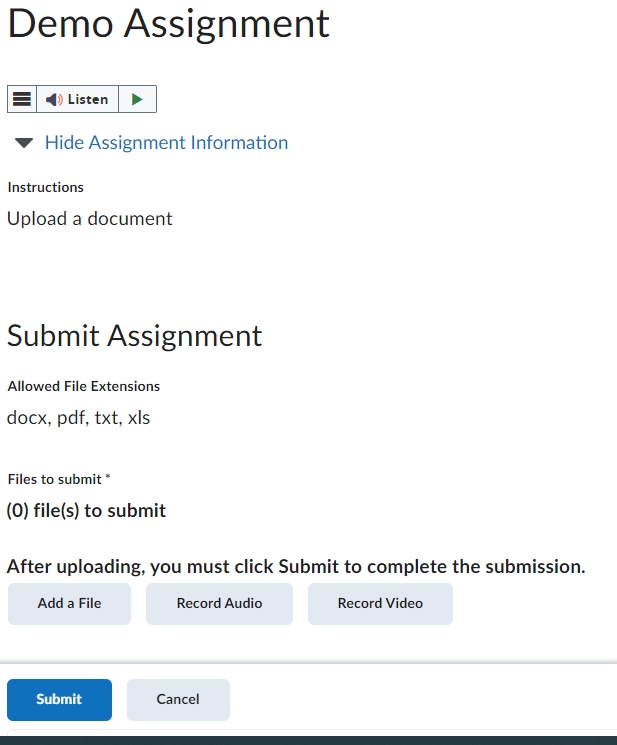Image resolution: width=617 pixels, height=745 pixels.
Task: Click the '(0) file(s) to submit' counter
Action: click(x=86, y=511)
